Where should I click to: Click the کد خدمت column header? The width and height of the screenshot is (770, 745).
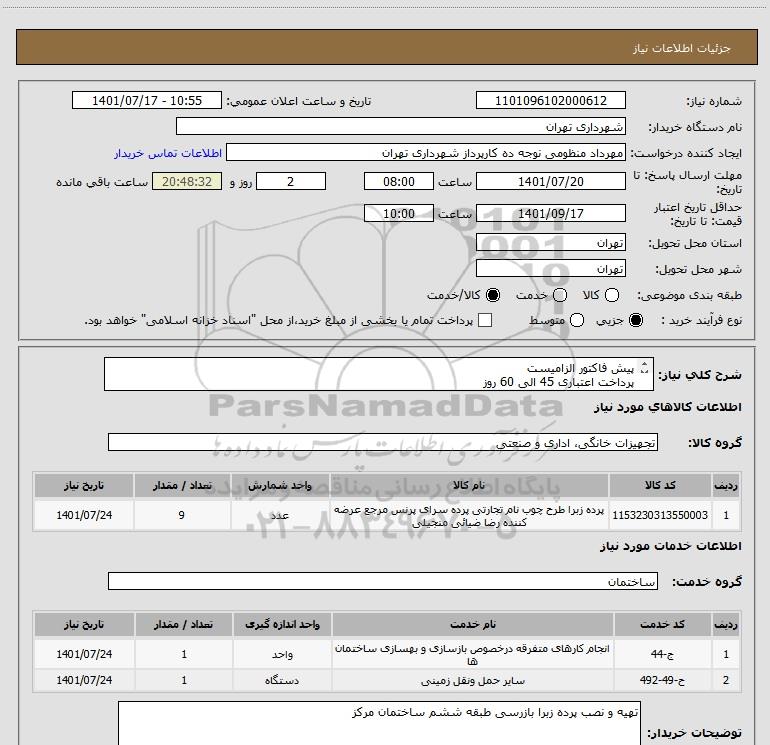click(x=662, y=624)
